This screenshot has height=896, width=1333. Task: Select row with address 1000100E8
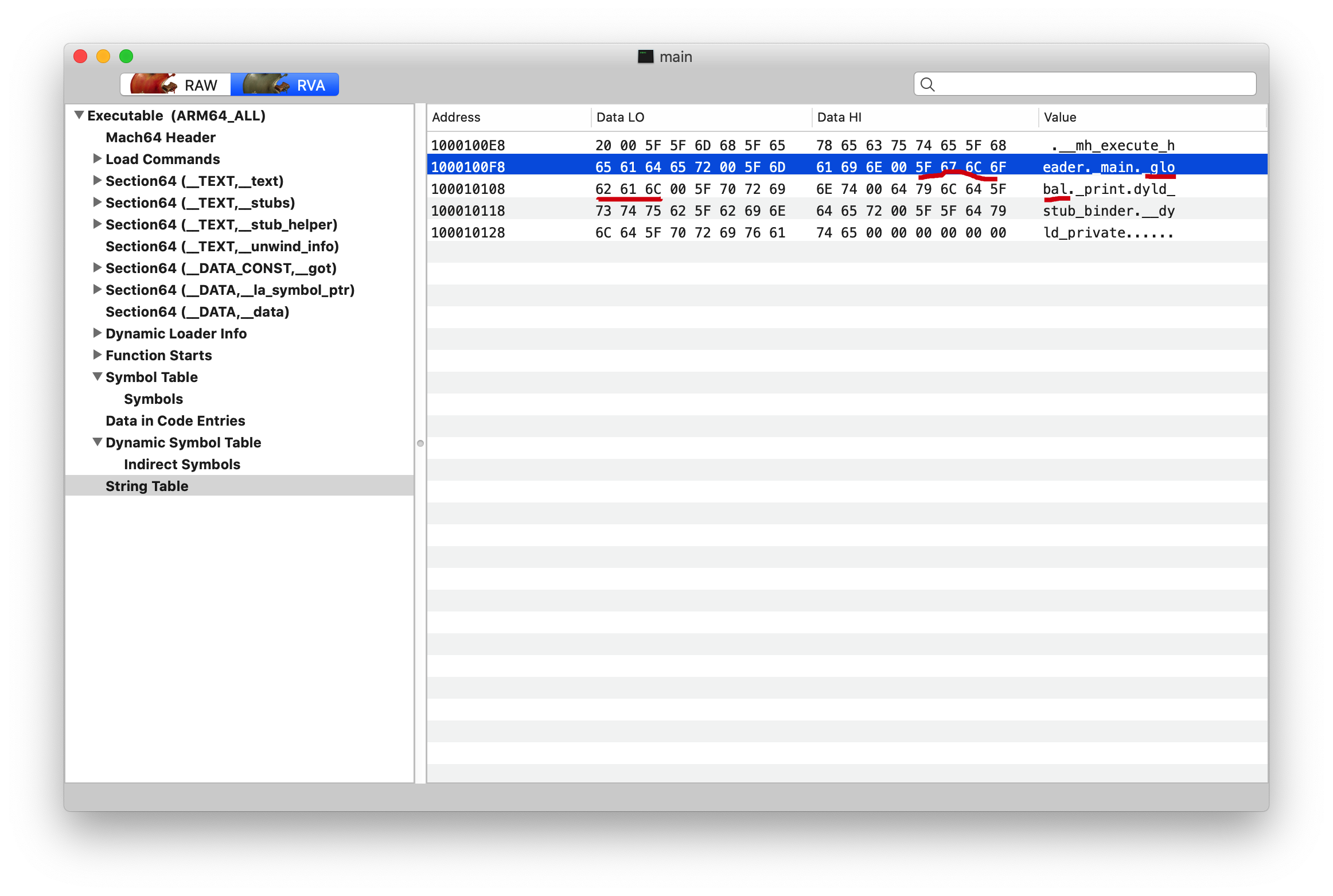pyautogui.click(x=847, y=145)
